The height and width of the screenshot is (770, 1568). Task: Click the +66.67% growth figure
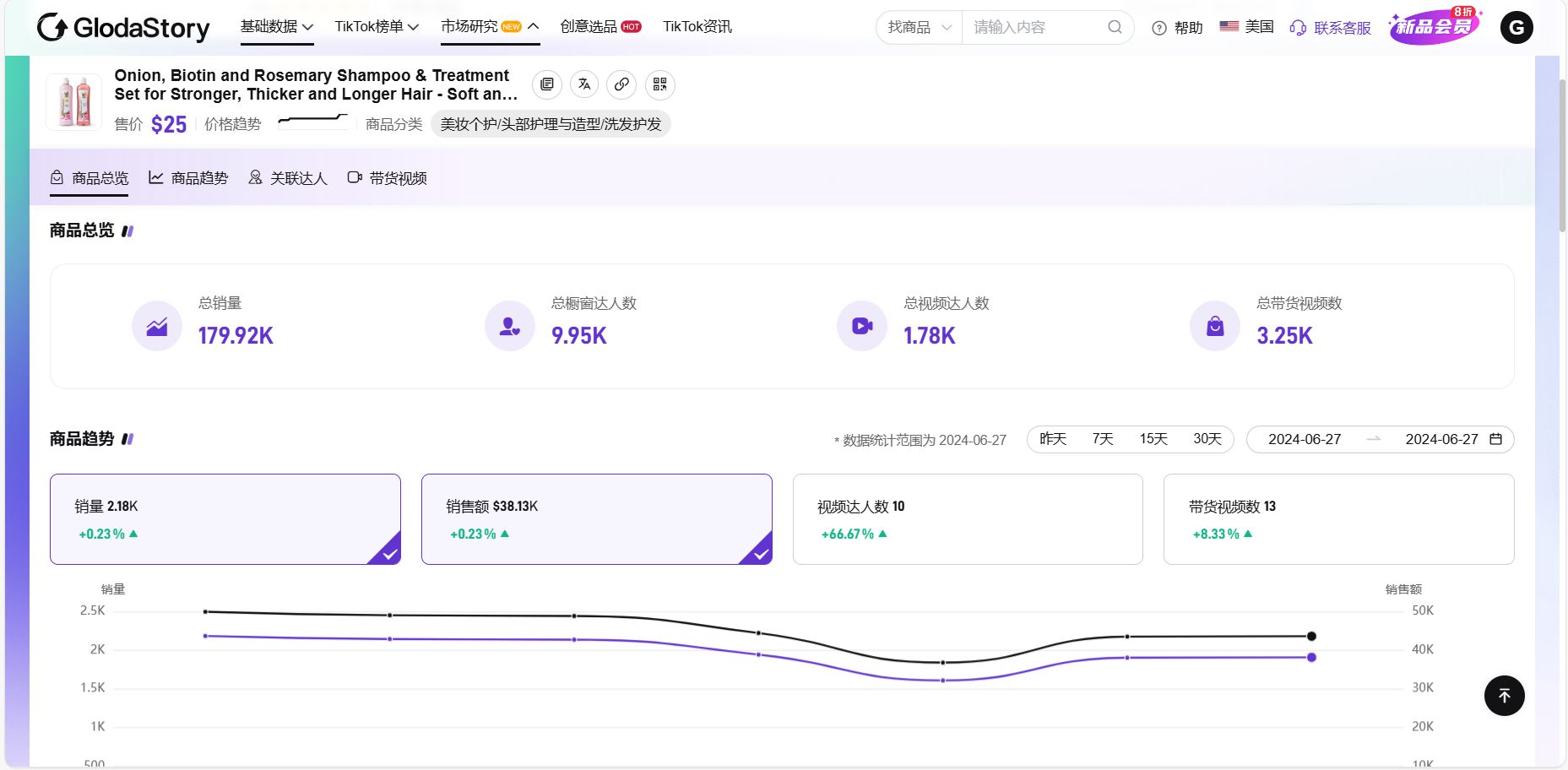pos(848,534)
